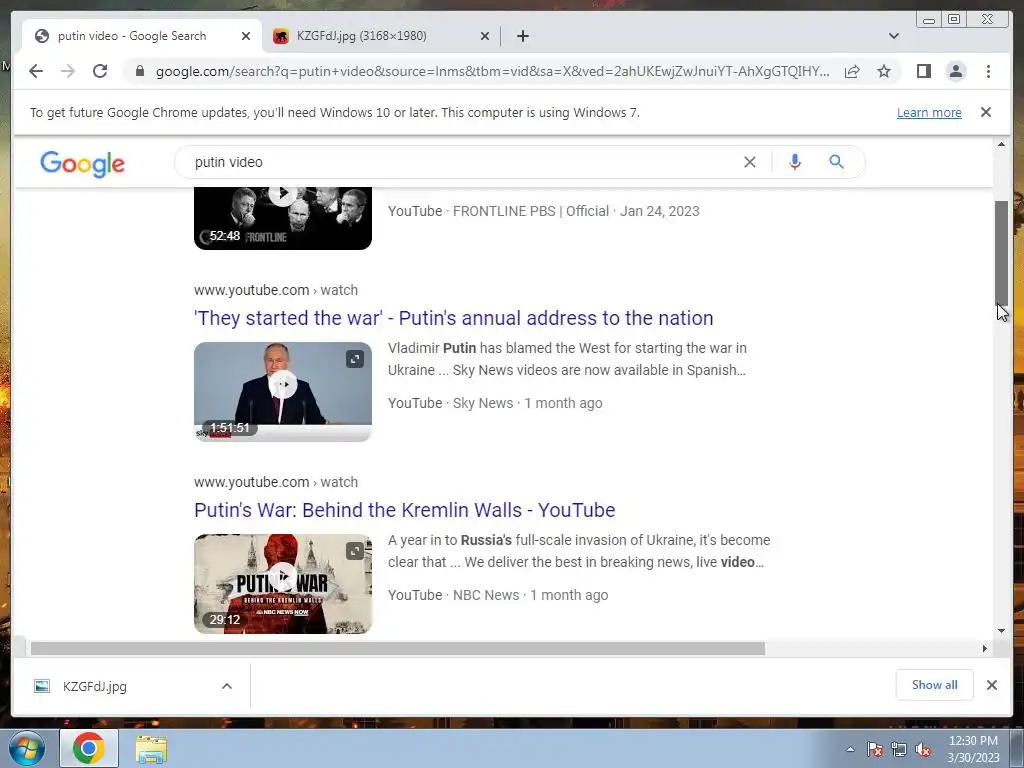Screen dimensions: 1024x768
Task: Start voice search with the microphone
Action: 794,162
